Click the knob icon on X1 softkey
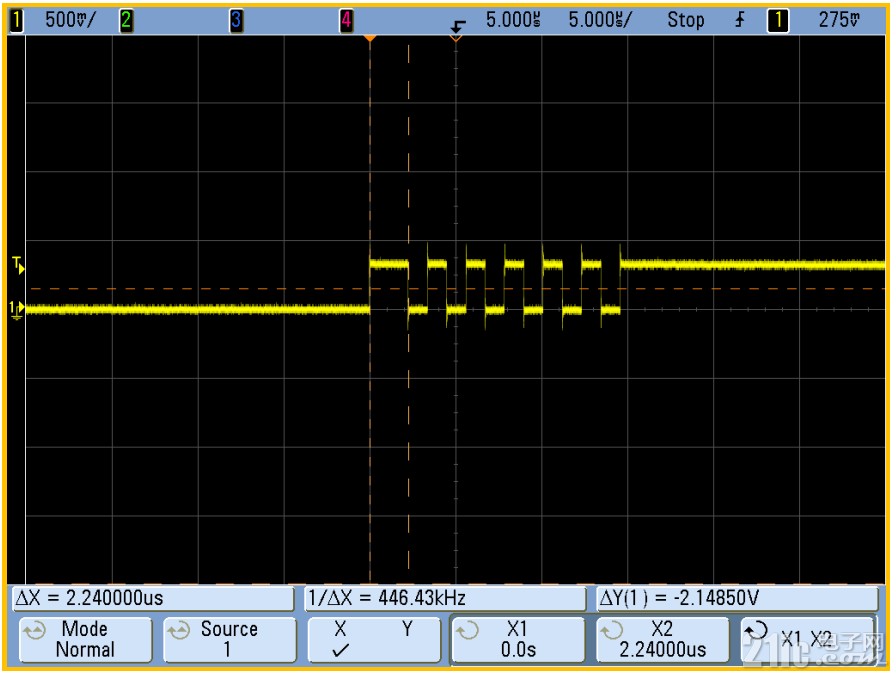This screenshot has height=675, width=896. click(467, 631)
